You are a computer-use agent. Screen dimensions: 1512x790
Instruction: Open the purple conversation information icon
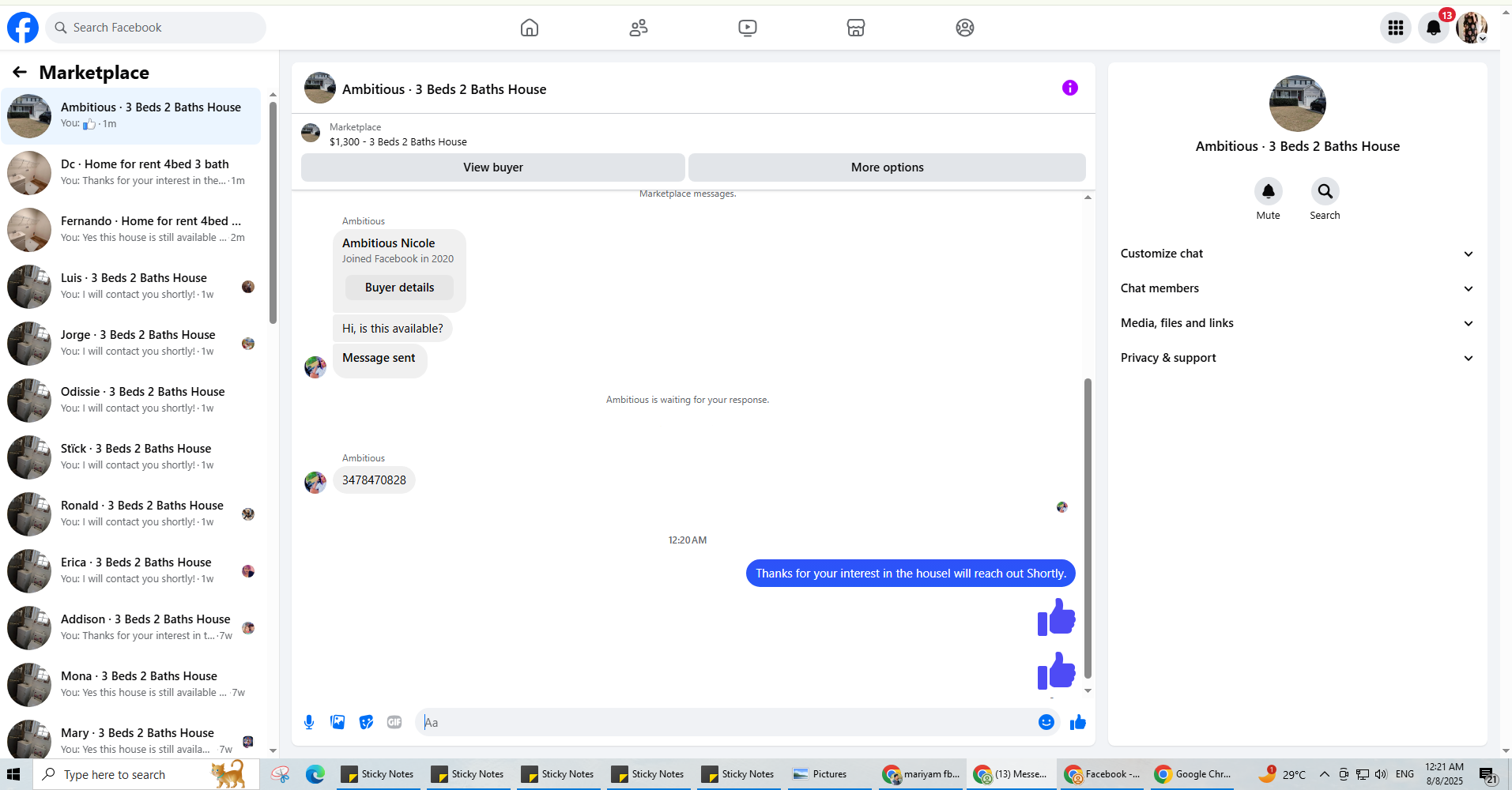click(1070, 88)
